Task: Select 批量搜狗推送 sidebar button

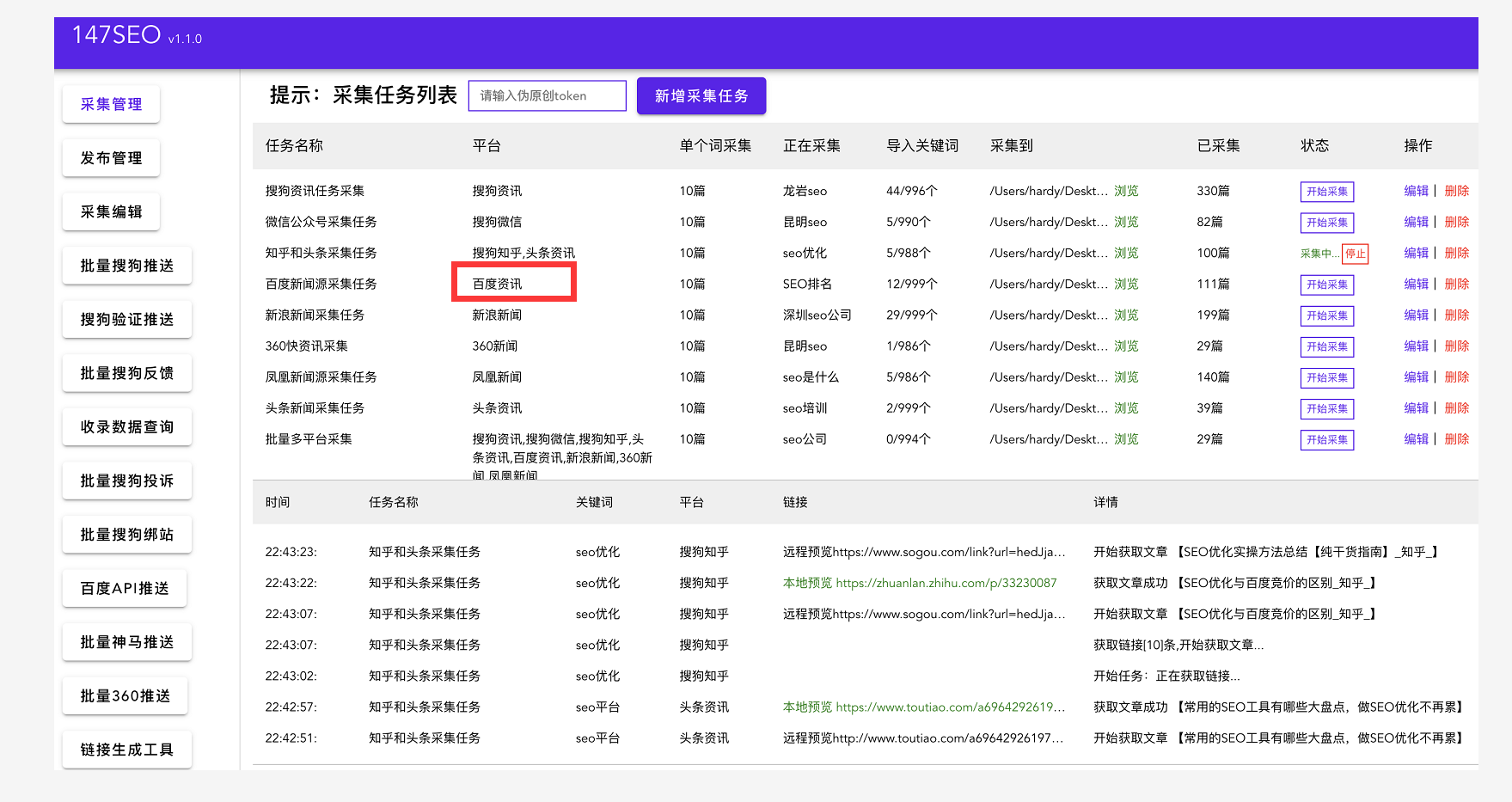Action: [126, 266]
